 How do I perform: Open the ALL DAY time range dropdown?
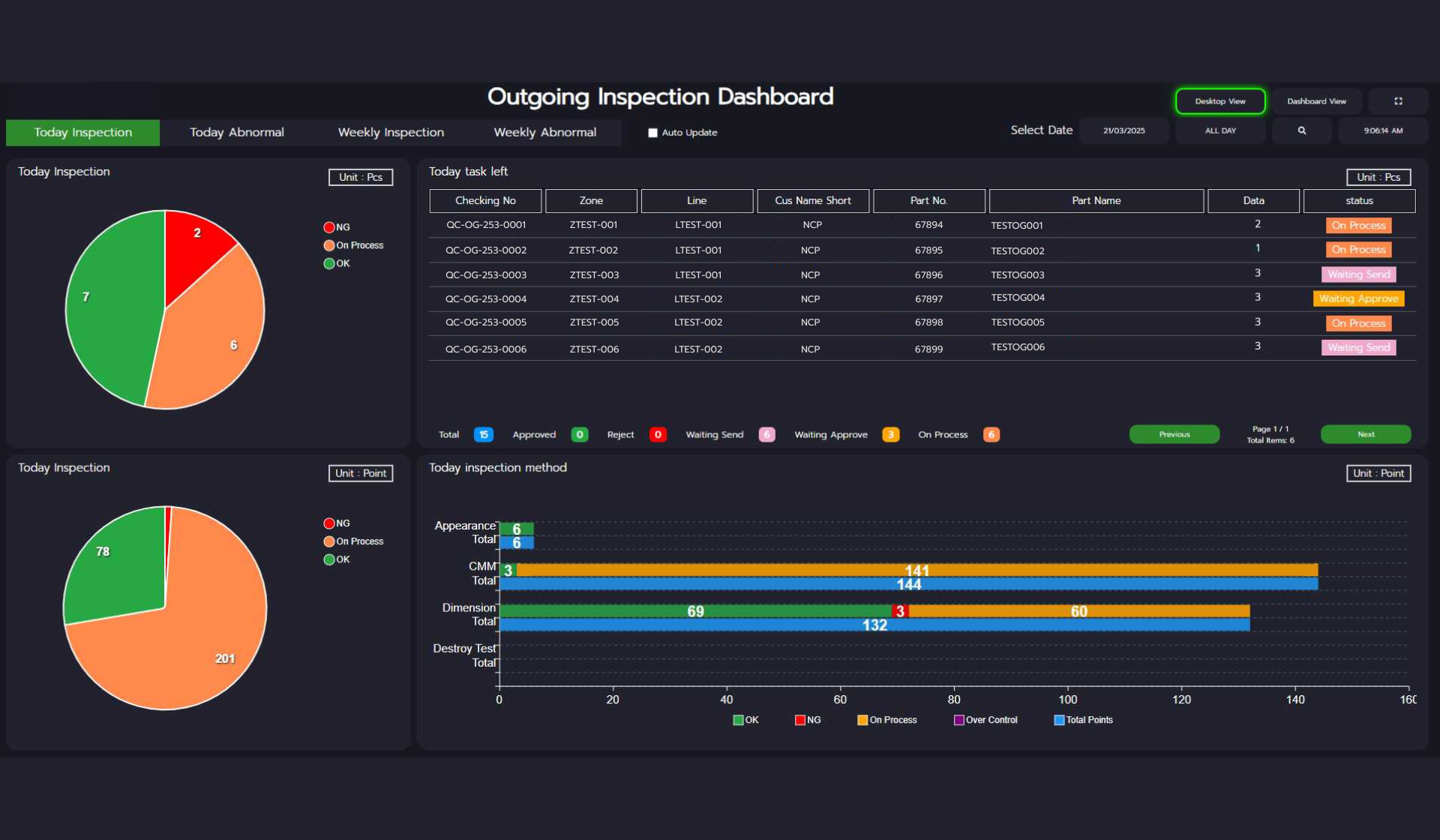[1220, 130]
